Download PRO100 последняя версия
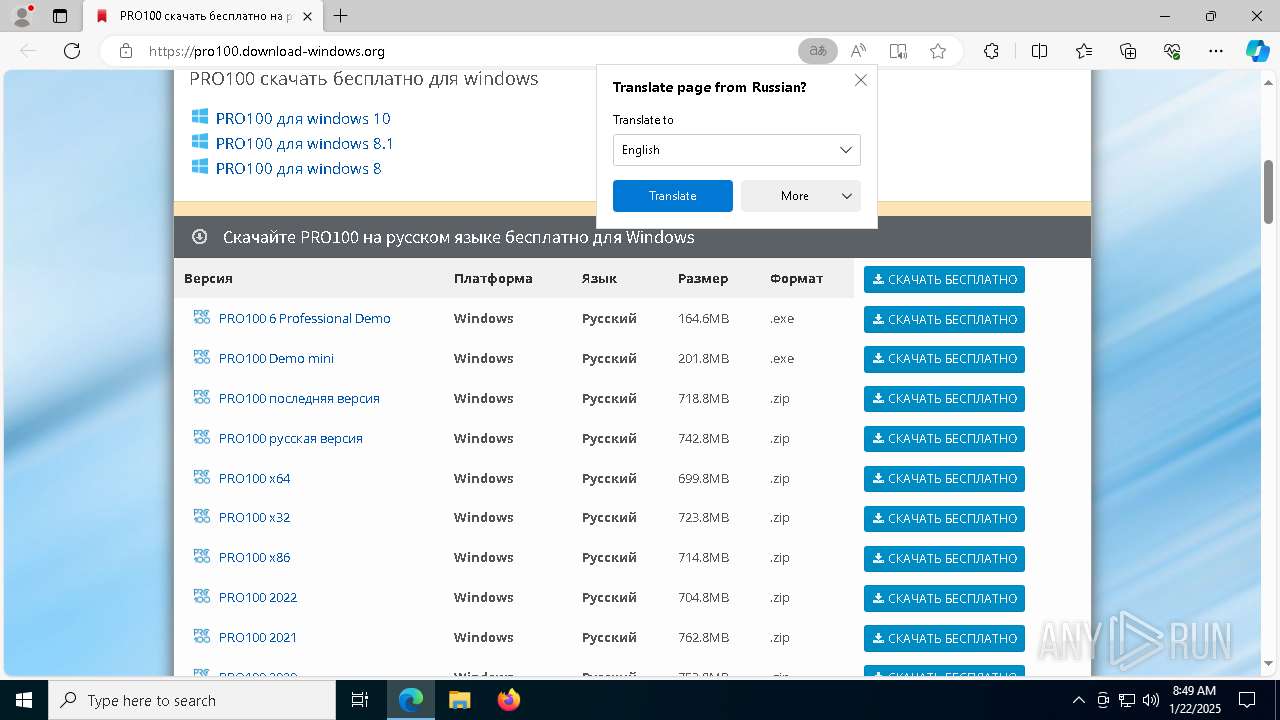The width and height of the screenshot is (1280, 720). click(x=944, y=399)
